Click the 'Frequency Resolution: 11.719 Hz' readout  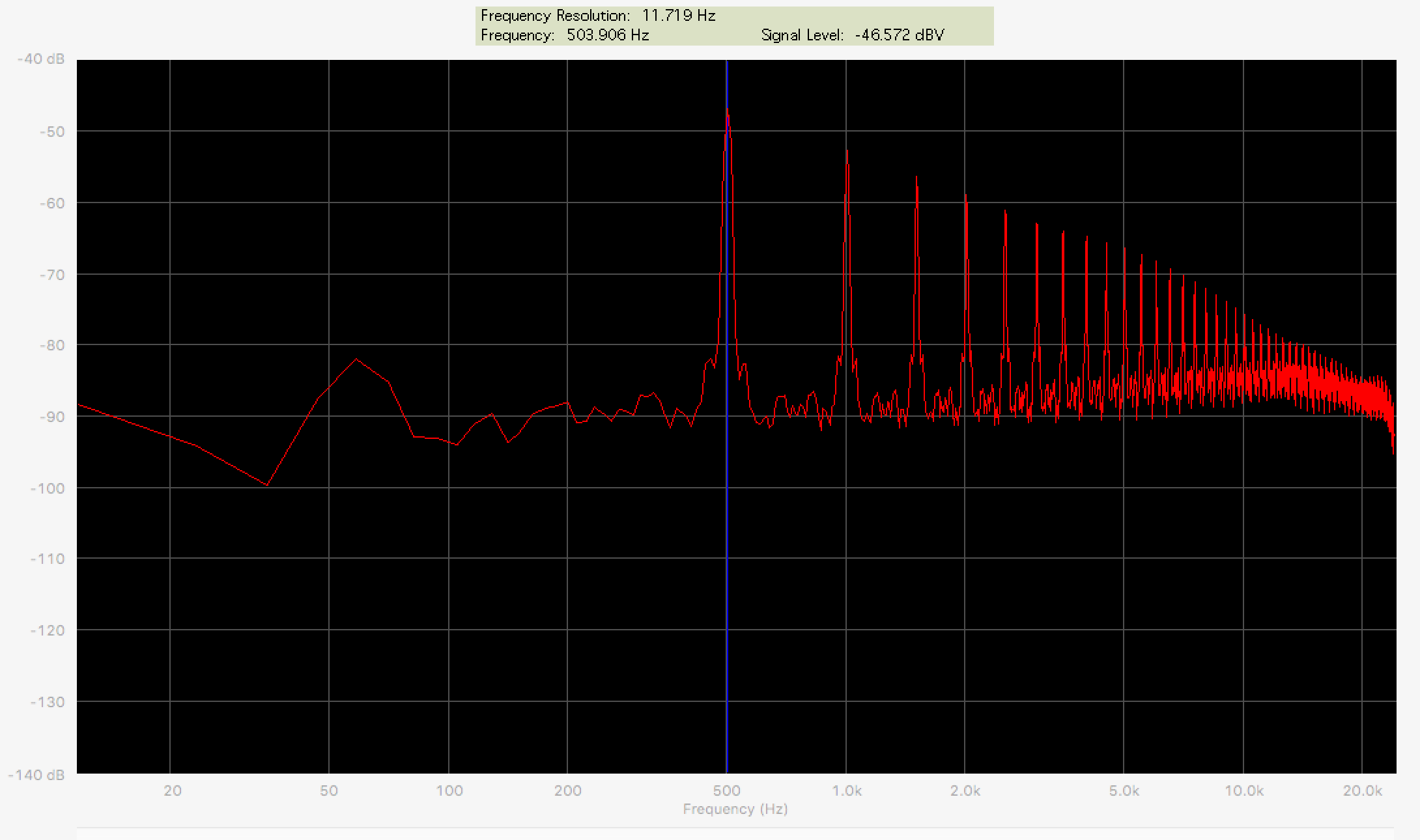[598, 16]
